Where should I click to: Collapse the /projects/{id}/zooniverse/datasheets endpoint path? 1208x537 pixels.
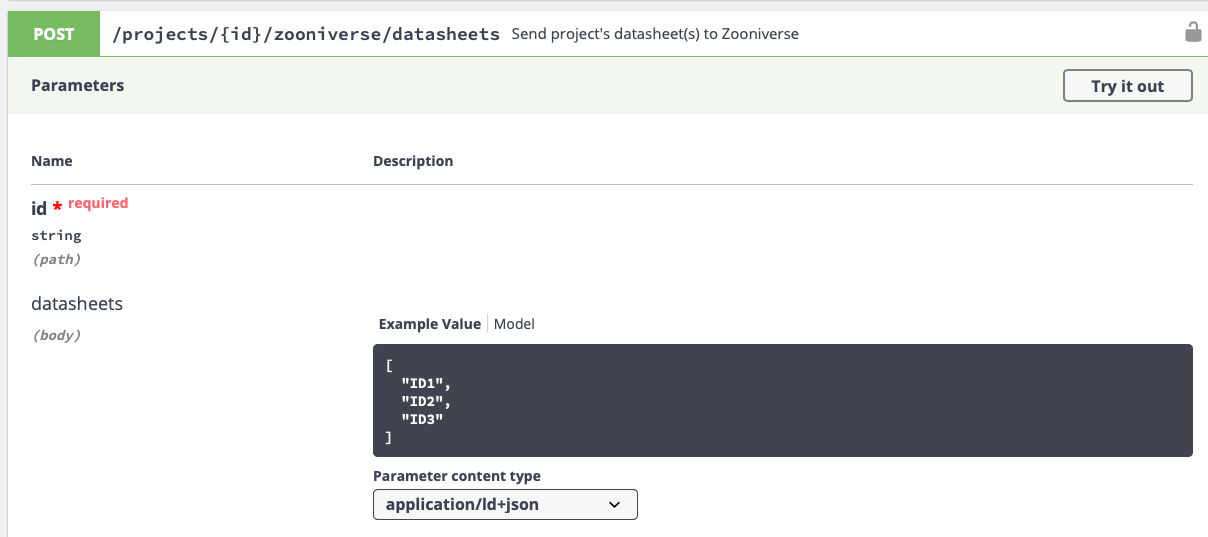tap(306, 34)
